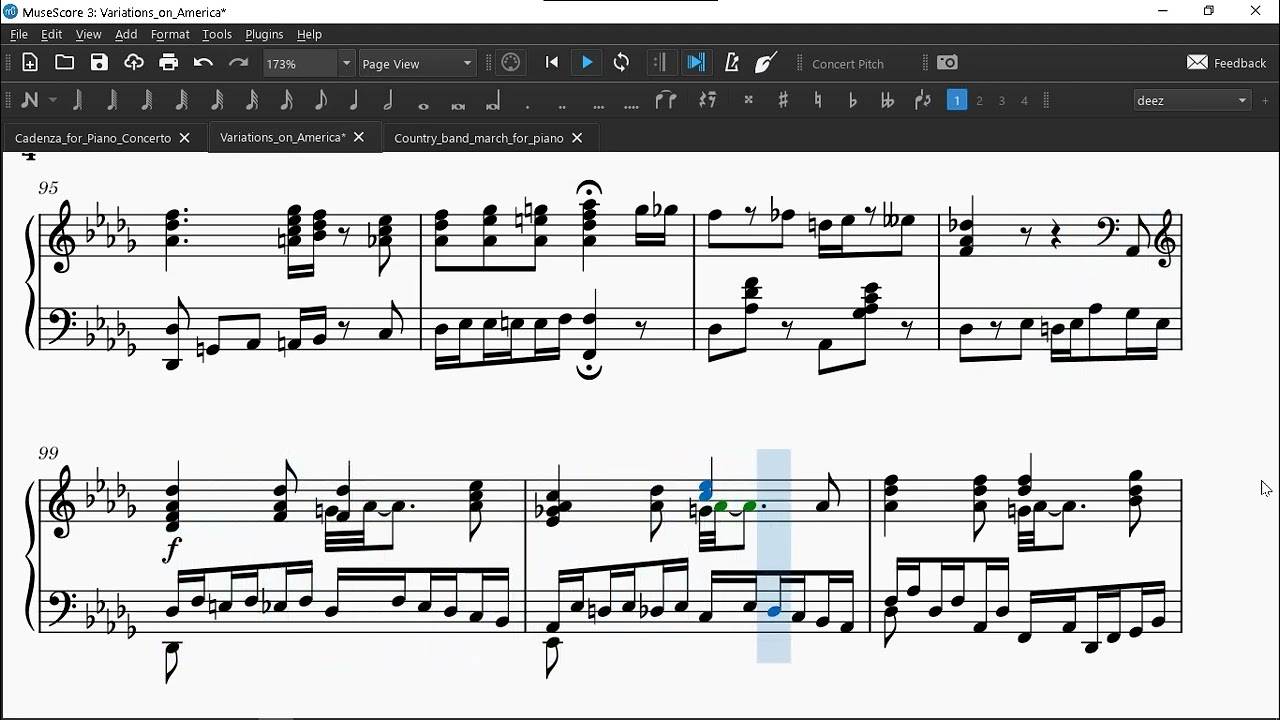This screenshot has height=720, width=1280.
Task: Select the 1024th note duration
Action: tap(78, 100)
